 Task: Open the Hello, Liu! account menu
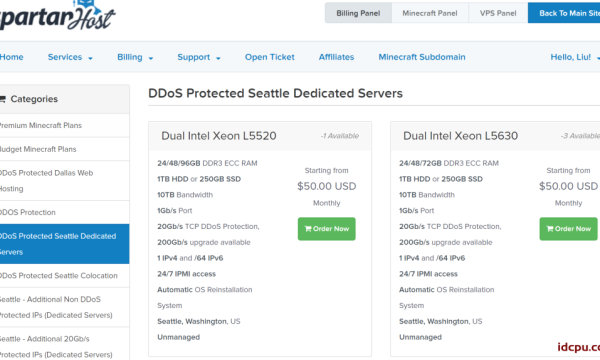575,57
